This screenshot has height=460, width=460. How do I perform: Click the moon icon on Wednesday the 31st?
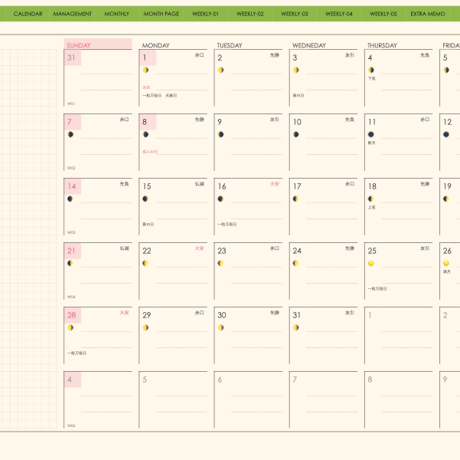(296, 328)
